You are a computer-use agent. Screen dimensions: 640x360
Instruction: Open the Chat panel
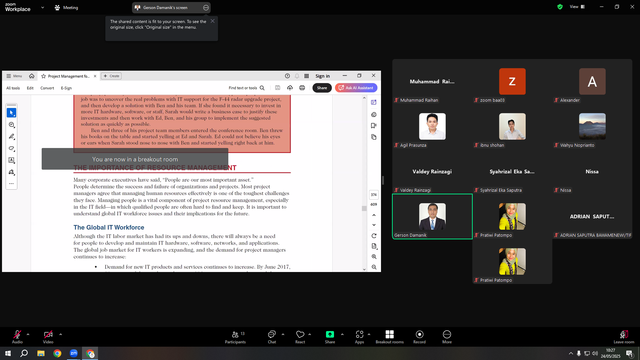272,336
